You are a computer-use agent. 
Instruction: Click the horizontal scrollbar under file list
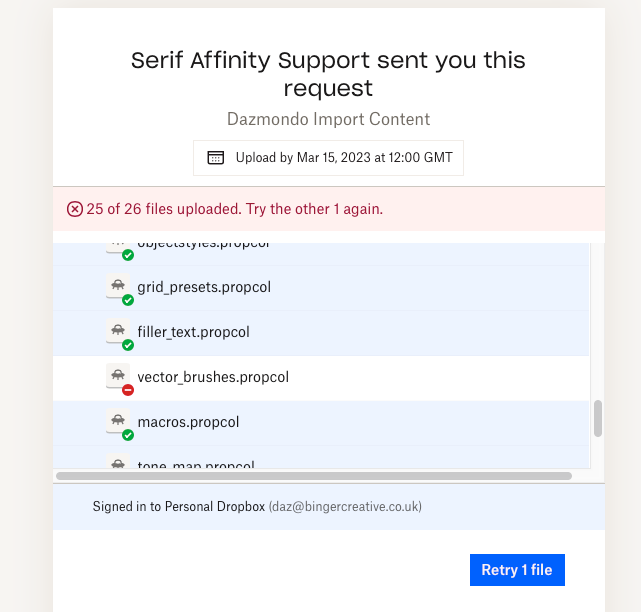tap(314, 476)
